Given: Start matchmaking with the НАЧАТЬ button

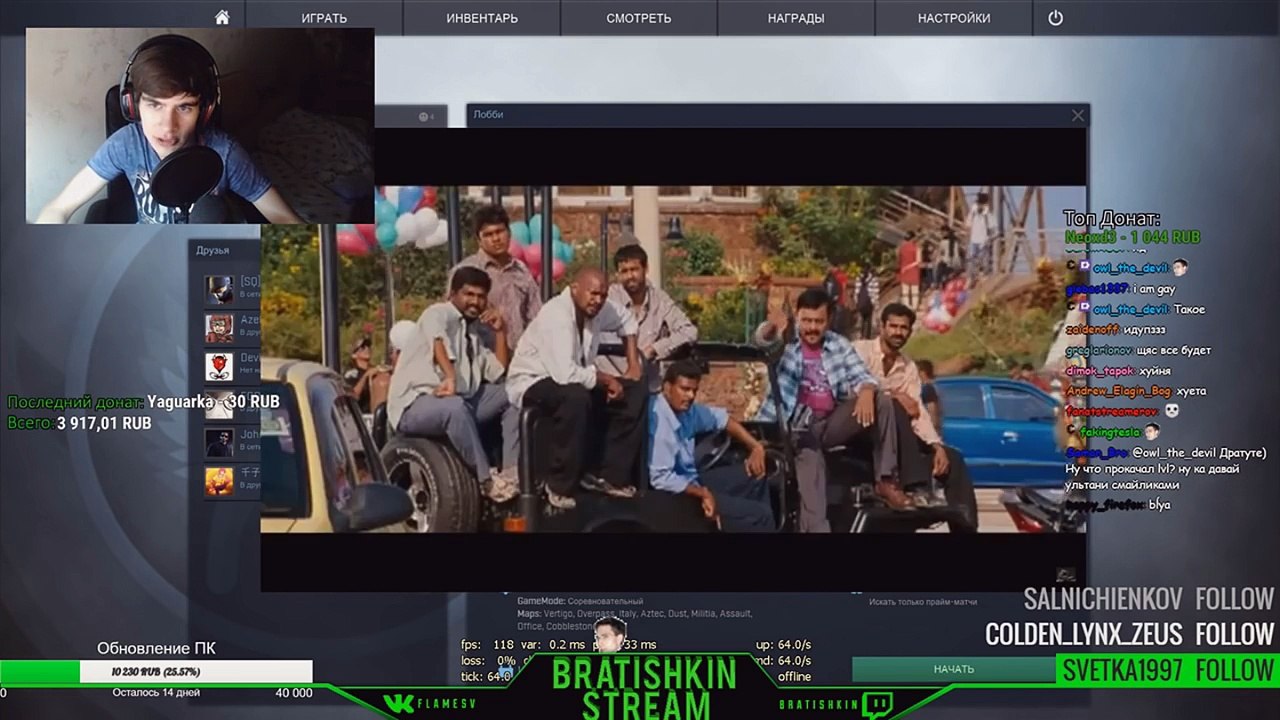Looking at the screenshot, I should (953, 669).
